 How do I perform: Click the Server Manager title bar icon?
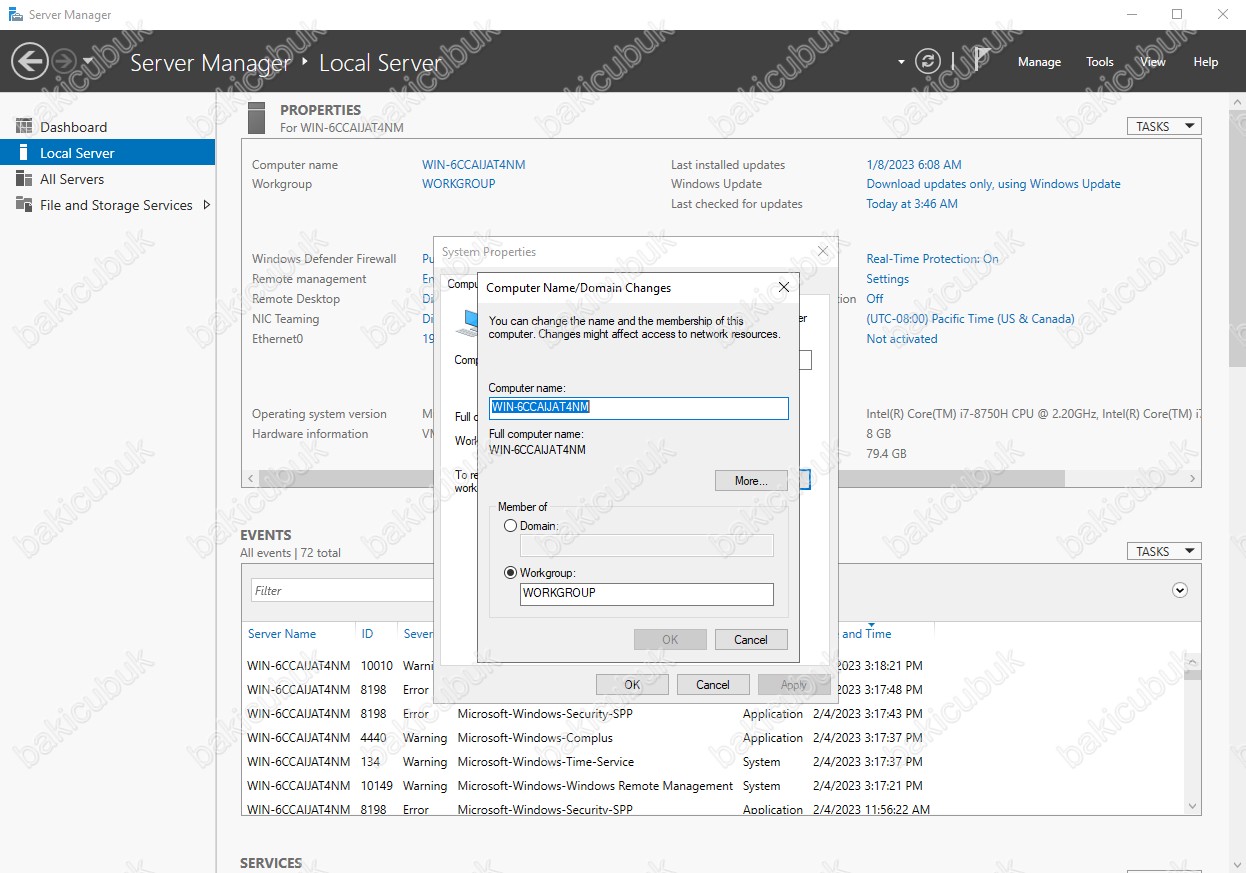[15, 15]
